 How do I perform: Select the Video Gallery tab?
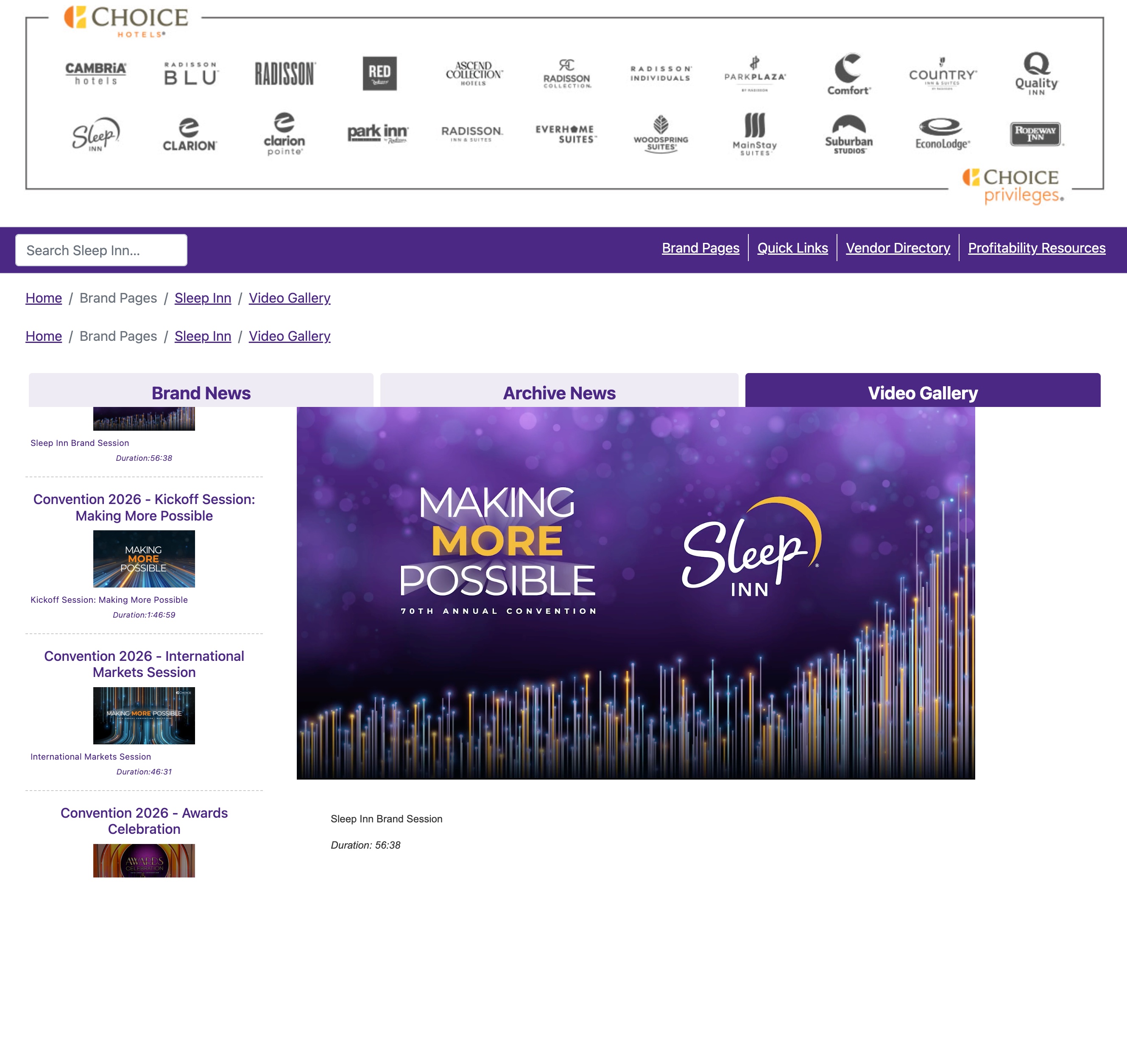click(922, 390)
